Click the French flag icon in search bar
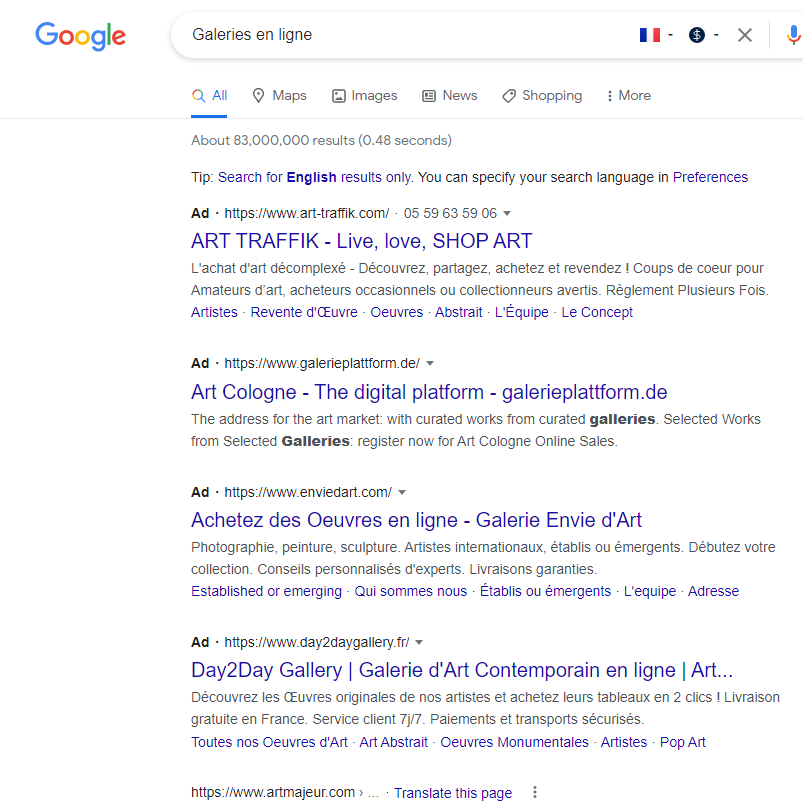The width and height of the screenshot is (803, 805). click(x=649, y=35)
